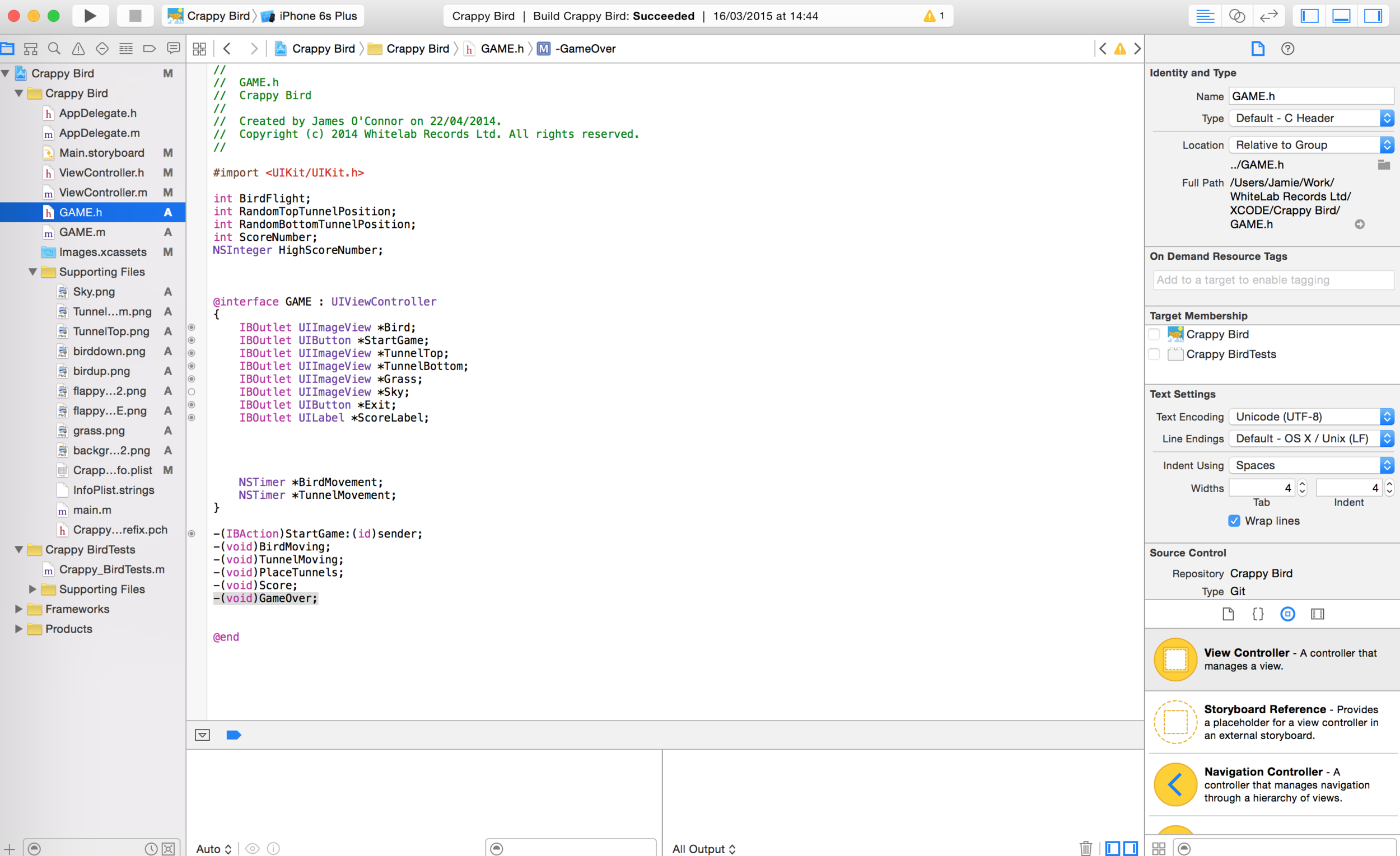Jump to the previous issue
The width and height of the screenshot is (1400, 856).
(1103, 49)
